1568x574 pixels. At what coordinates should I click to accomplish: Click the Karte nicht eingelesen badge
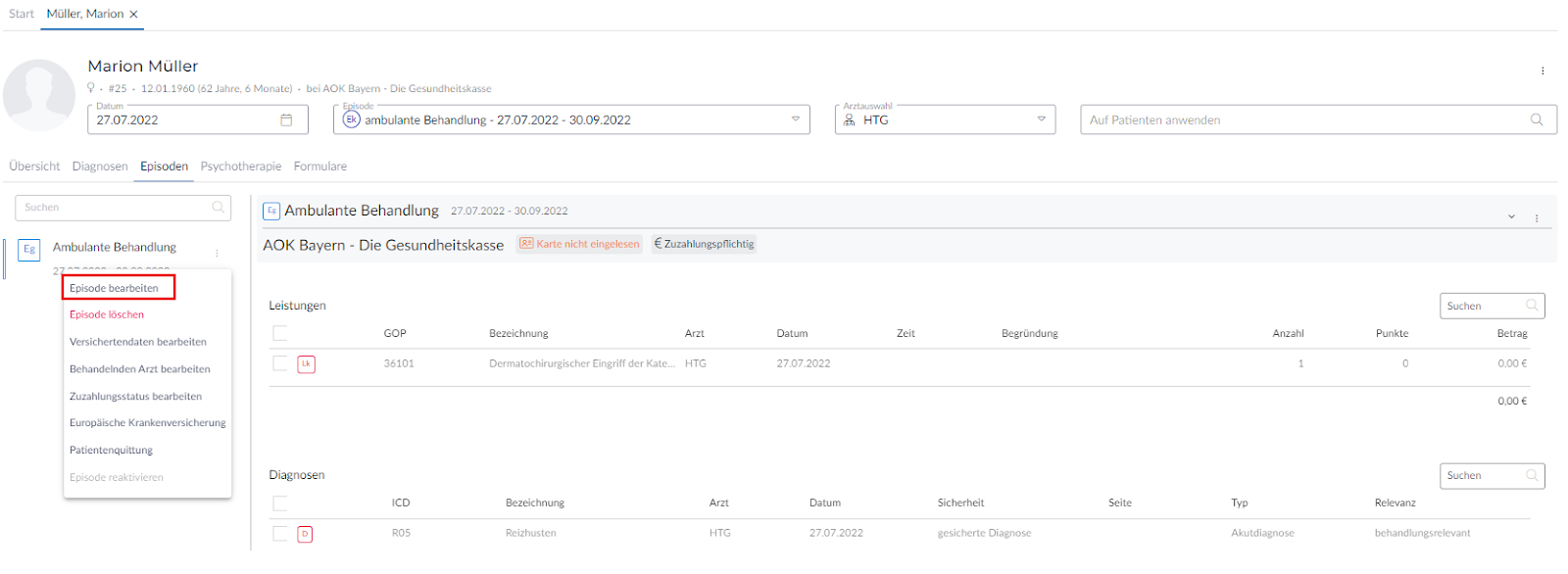(579, 244)
